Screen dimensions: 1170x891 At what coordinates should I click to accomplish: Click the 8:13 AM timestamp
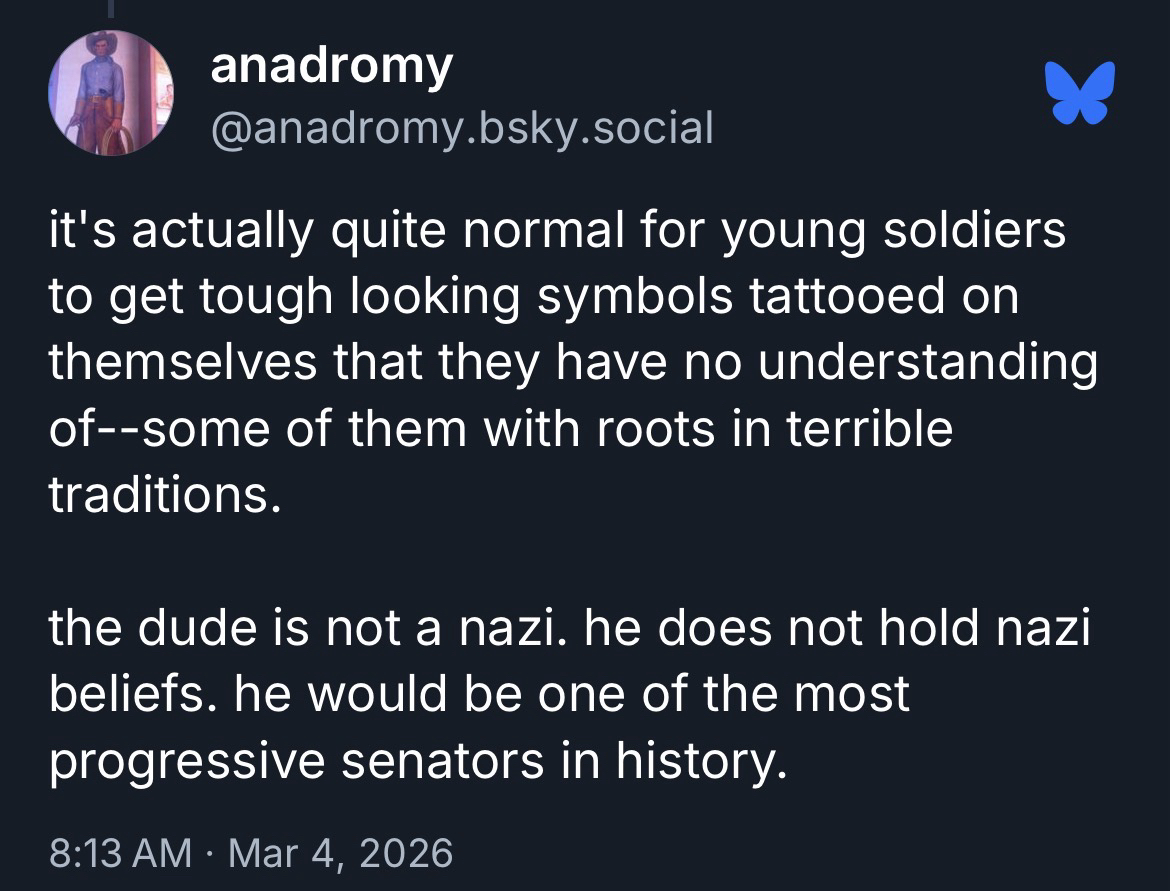120,853
